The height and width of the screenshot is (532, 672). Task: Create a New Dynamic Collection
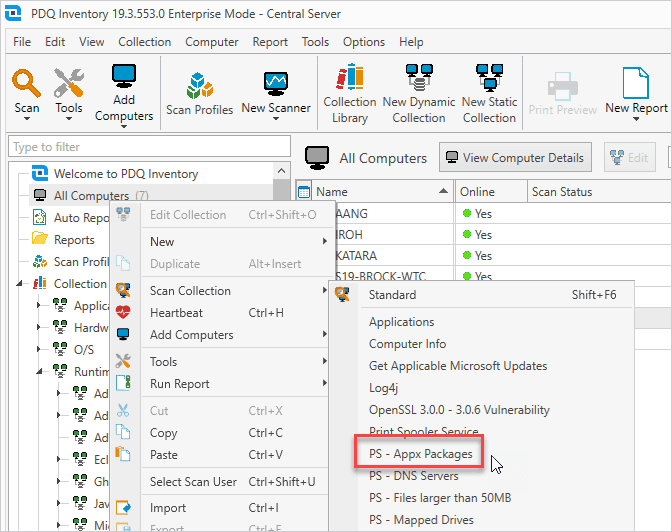pos(419,93)
